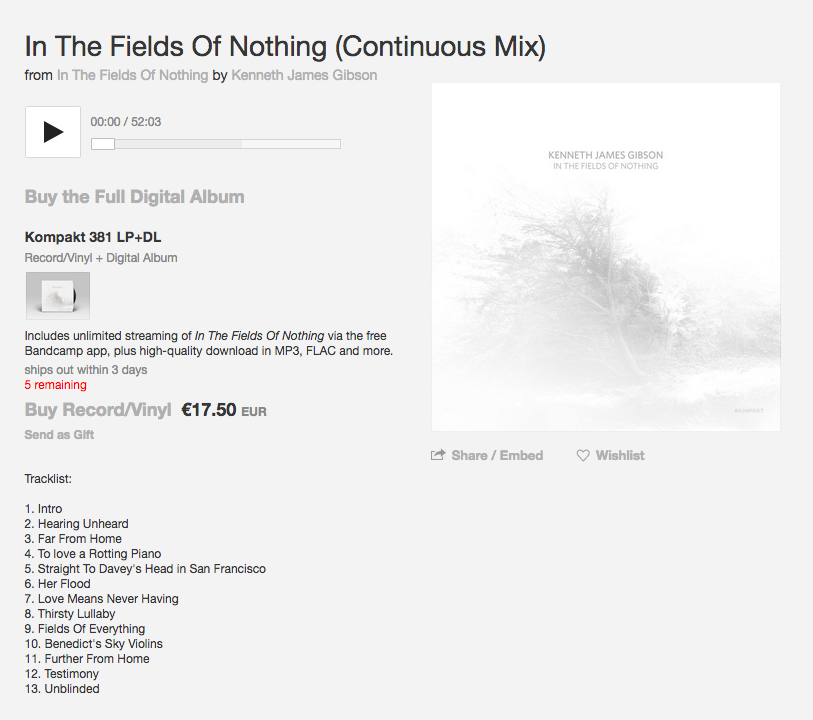
Task: Click Buy Record/Vinyl
Action: pos(97,410)
